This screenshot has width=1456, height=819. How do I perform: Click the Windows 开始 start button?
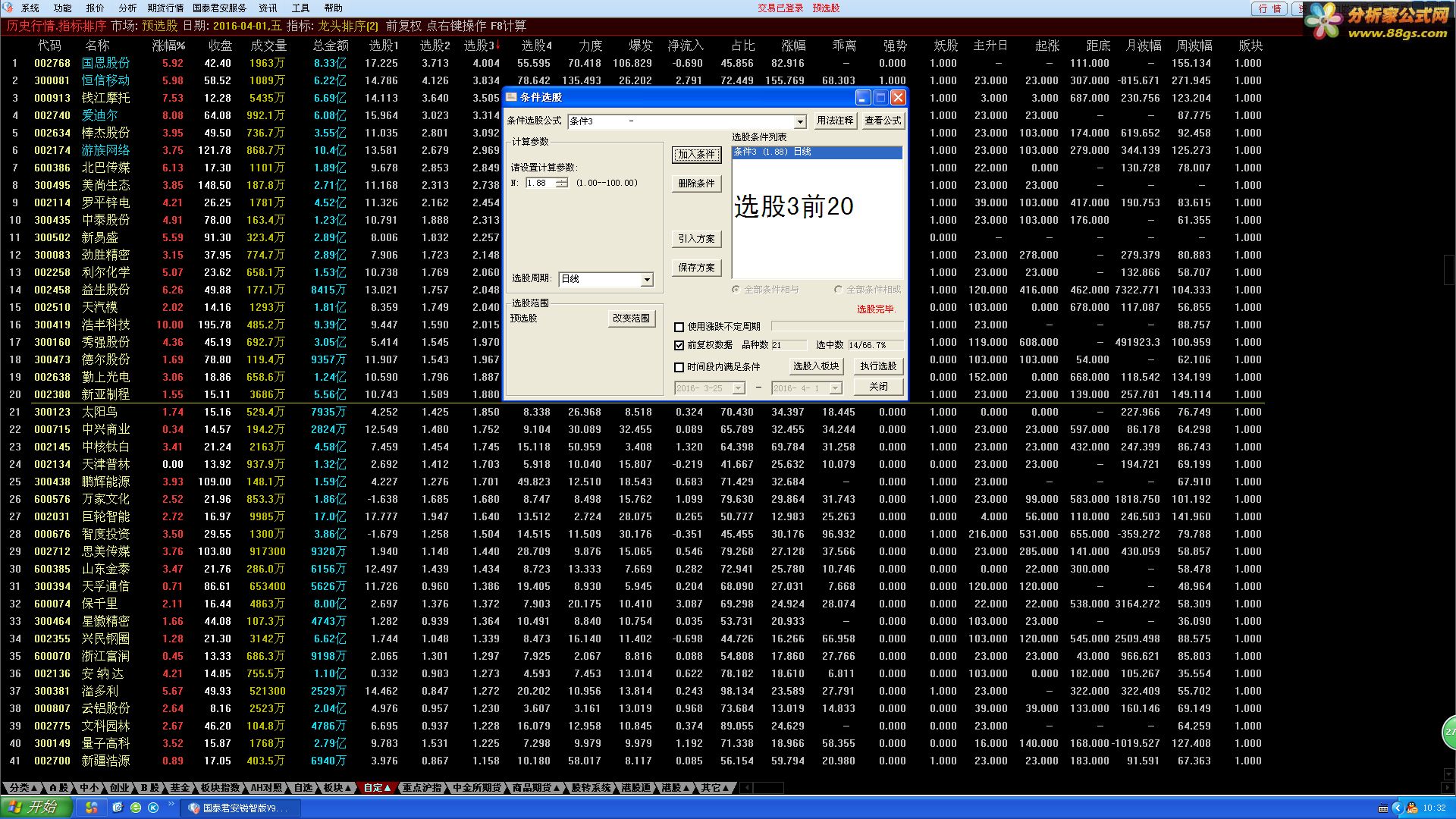point(36,808)
